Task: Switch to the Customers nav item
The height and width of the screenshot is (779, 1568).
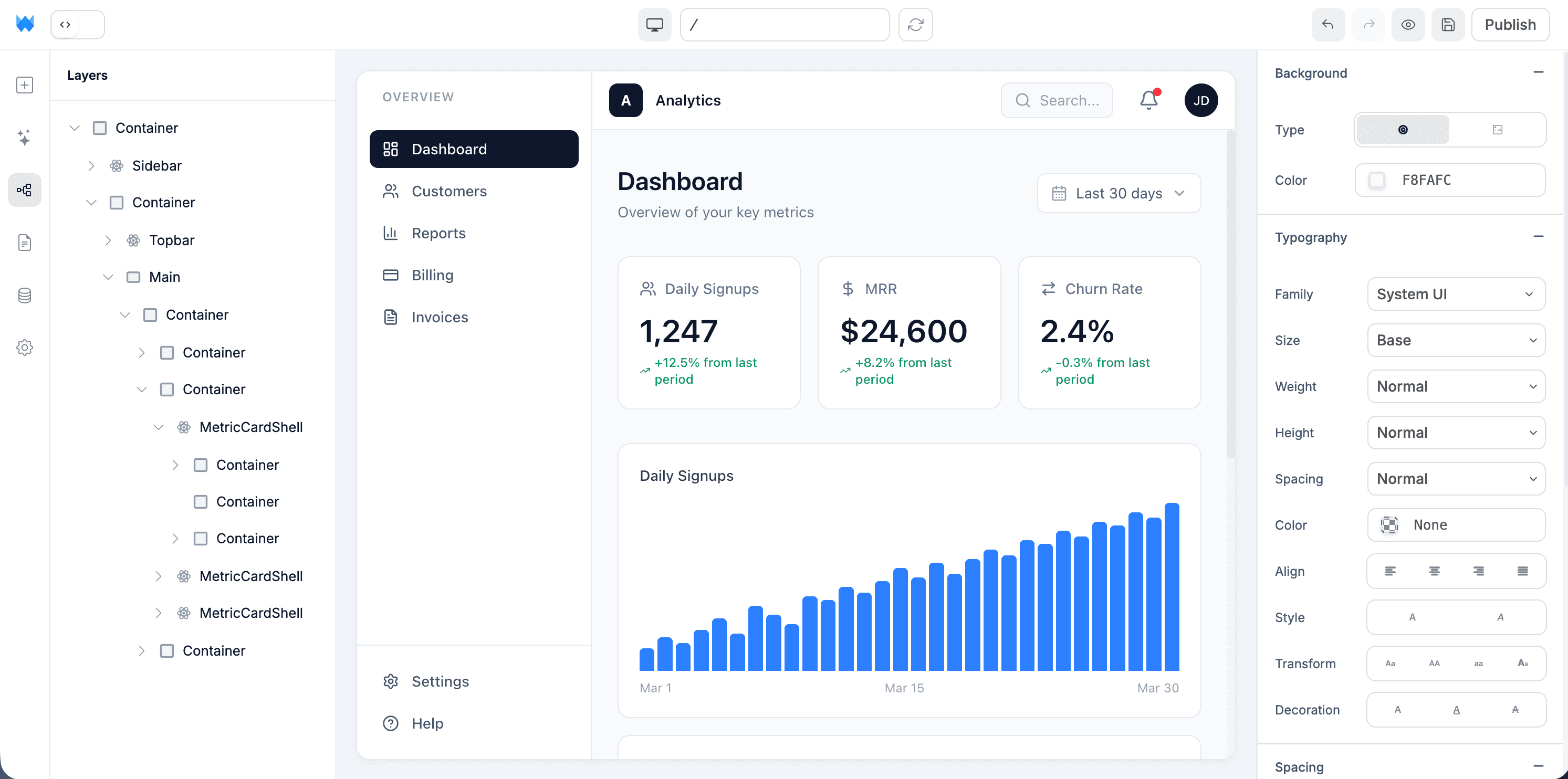Action: tap(448, 191)
